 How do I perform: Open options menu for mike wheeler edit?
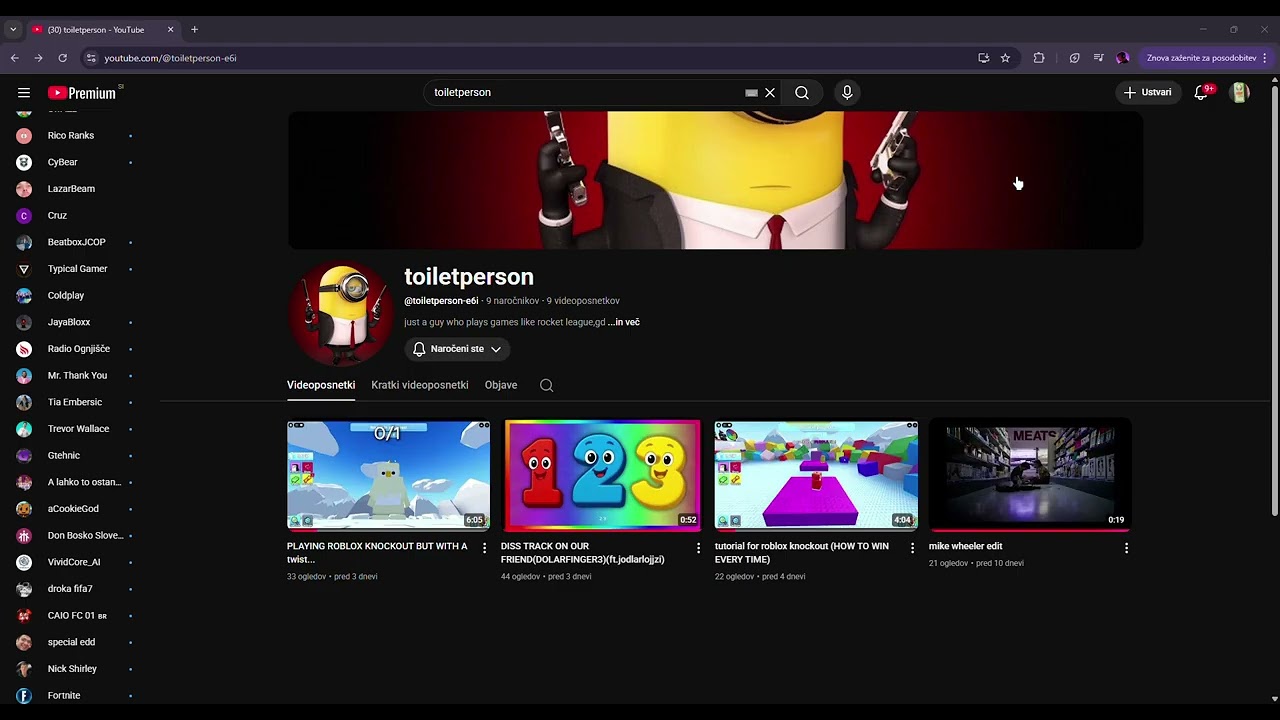click(x=1126, y=548)
